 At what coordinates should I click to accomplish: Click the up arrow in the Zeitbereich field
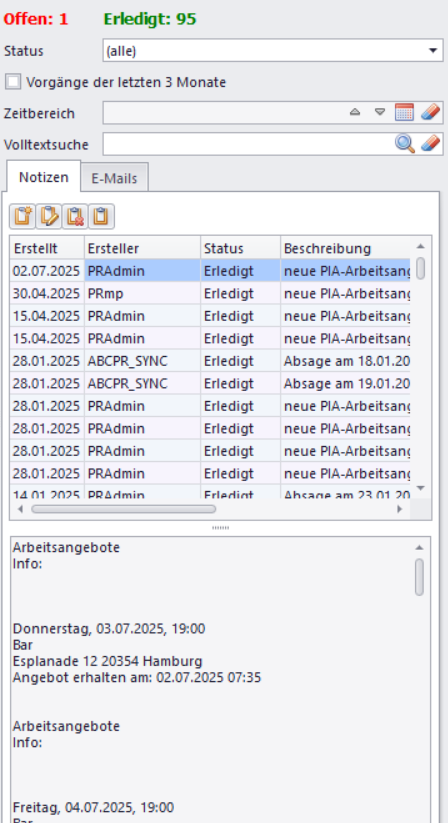pyautogui.click(x=355, y=112)
